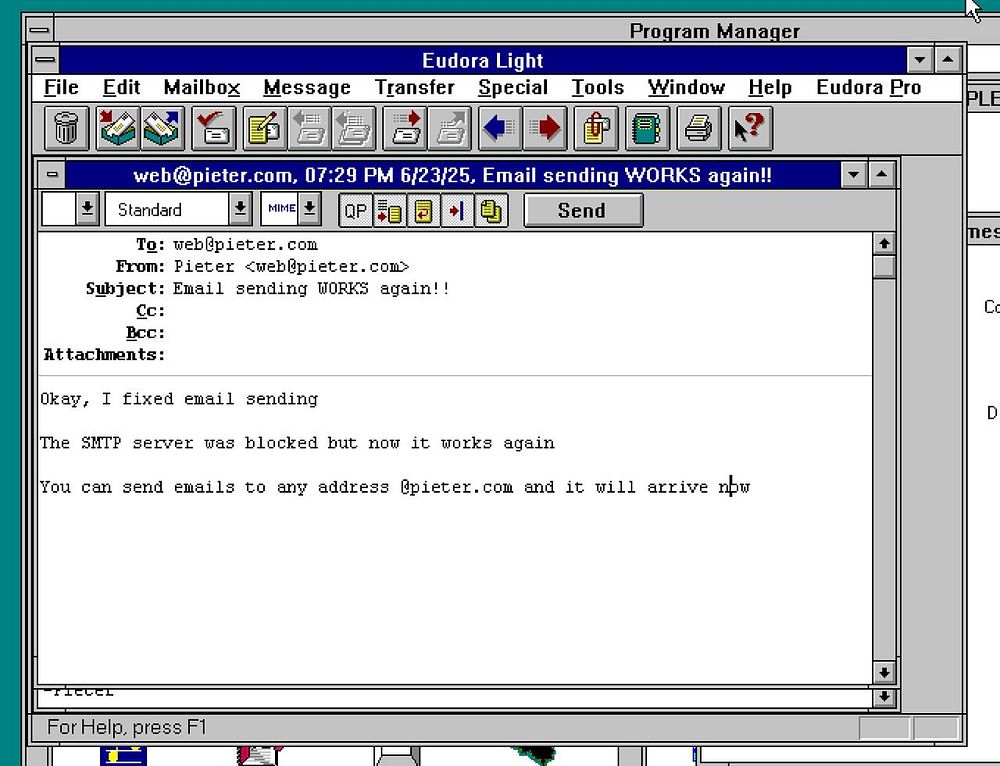The width and height of the screenshot is (1000, 766).
Task: Open the Special menu
Action: (x=513, y=87)
